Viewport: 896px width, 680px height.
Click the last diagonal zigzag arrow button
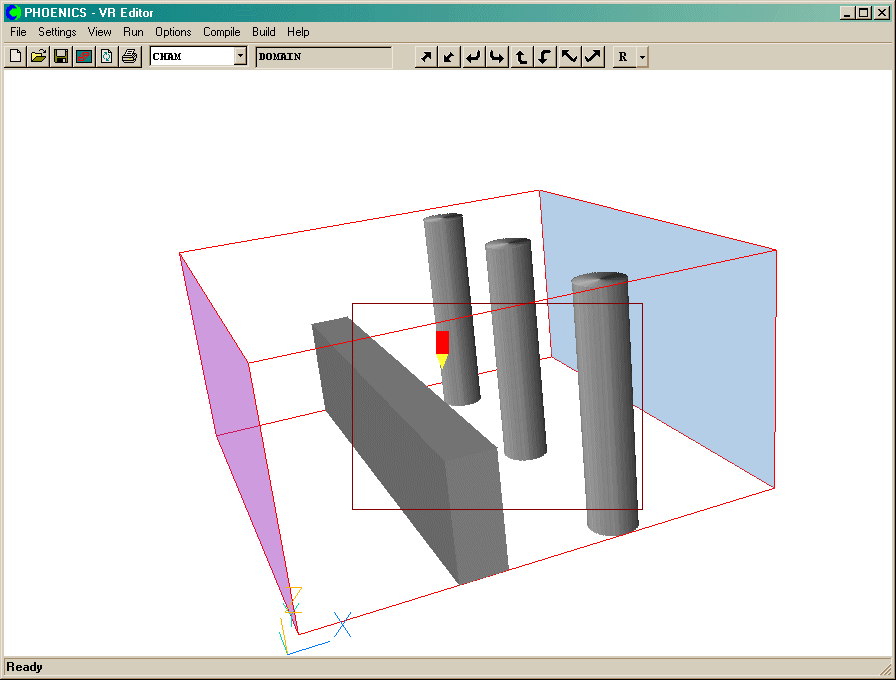pyautogui.click(x=594, y=57)
